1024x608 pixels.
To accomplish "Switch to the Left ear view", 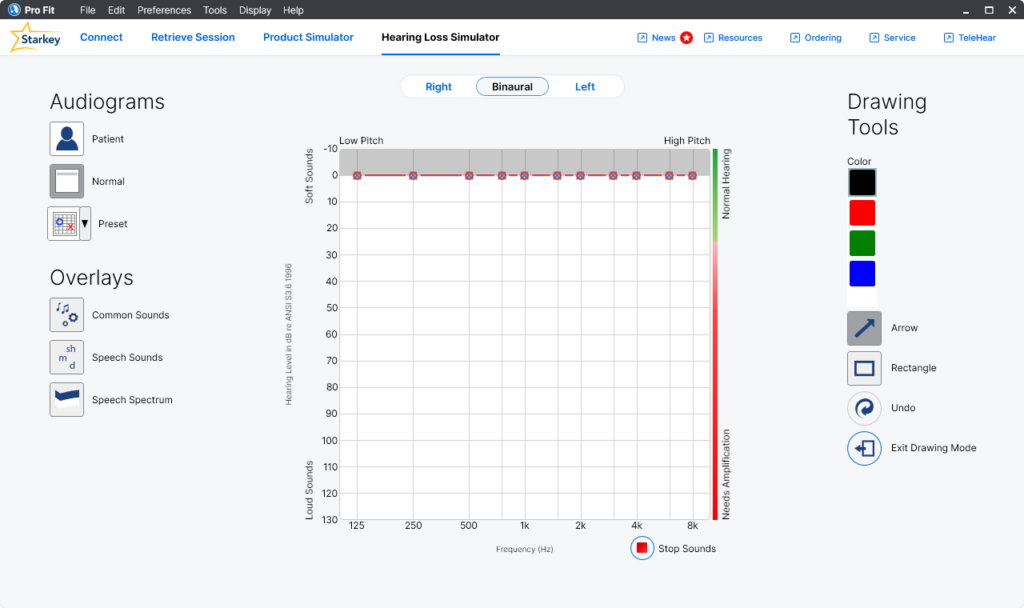I will point(585,87).
